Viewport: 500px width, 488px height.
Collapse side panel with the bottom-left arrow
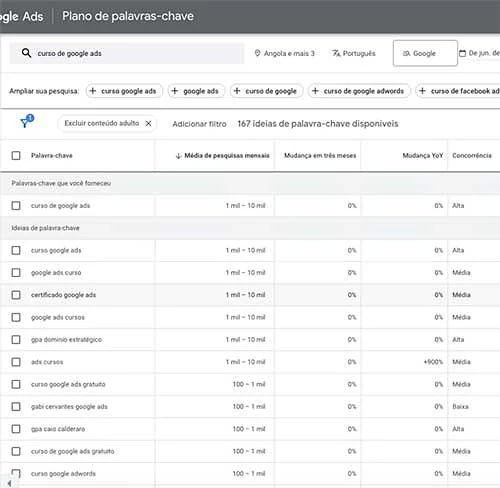[x=9, y=483]
